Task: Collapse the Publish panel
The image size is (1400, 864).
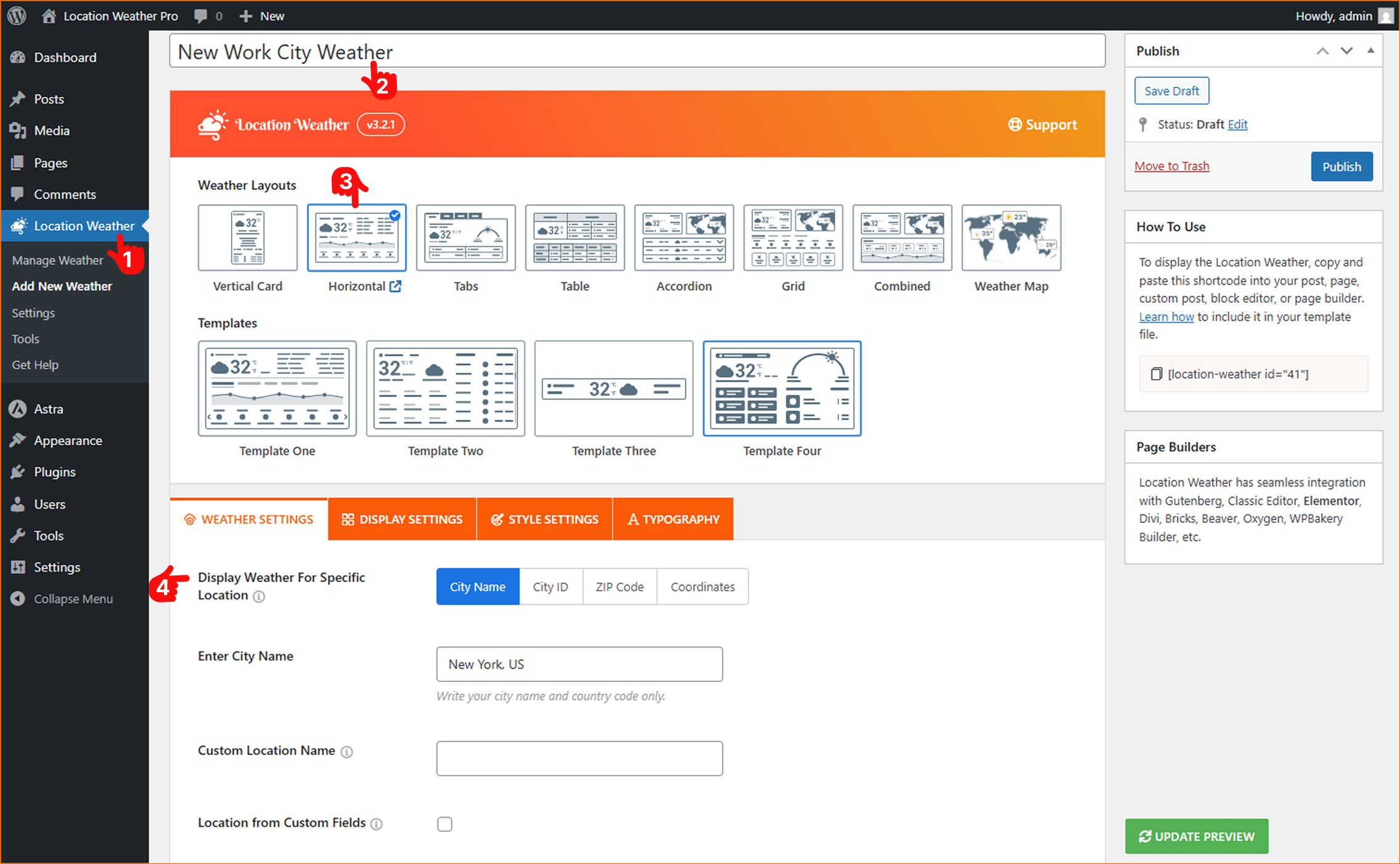Action: coord(1370,51)
